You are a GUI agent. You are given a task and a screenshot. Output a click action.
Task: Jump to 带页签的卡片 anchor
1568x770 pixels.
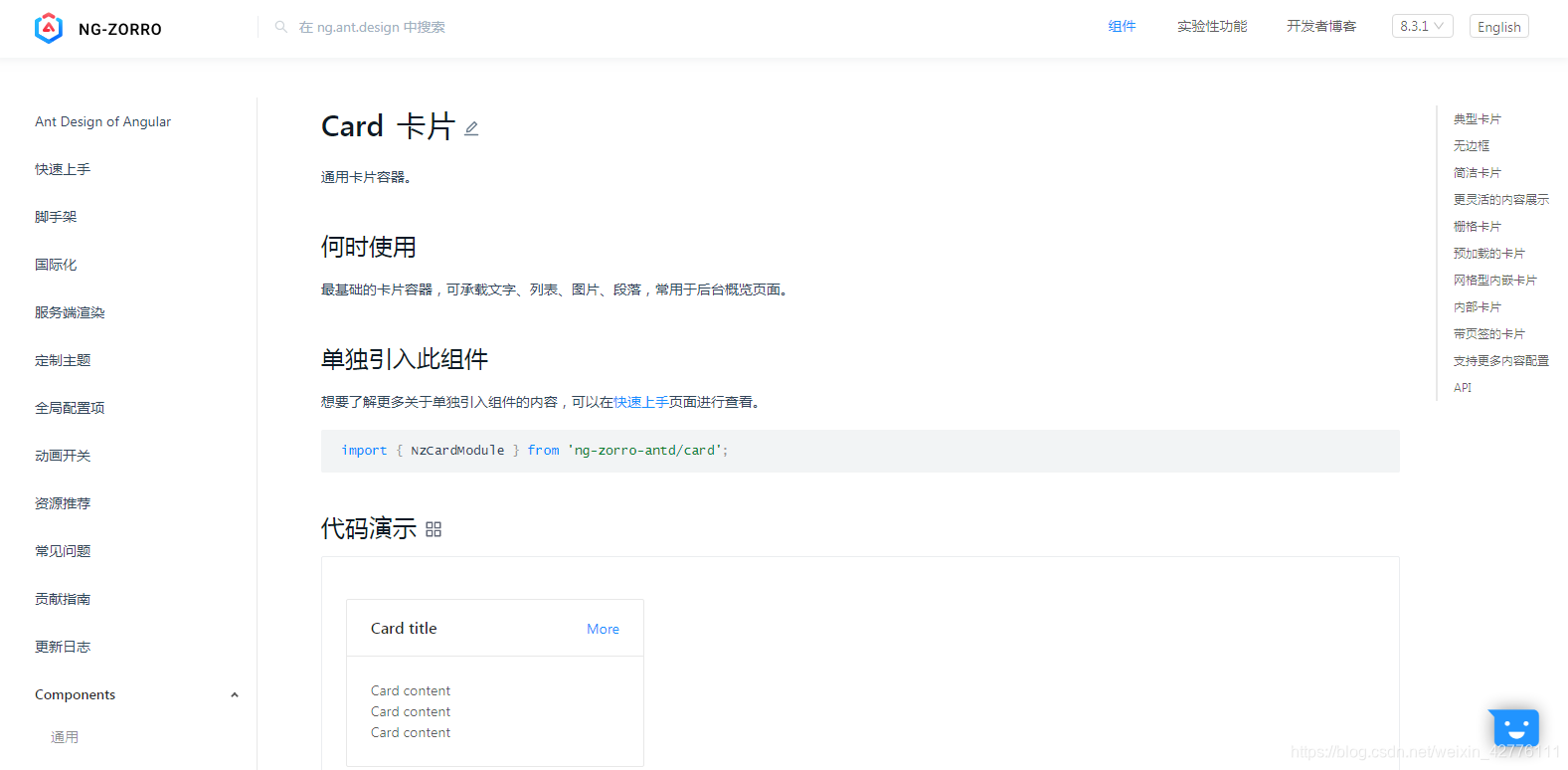pyautogui.click(x=1489, y=334)
